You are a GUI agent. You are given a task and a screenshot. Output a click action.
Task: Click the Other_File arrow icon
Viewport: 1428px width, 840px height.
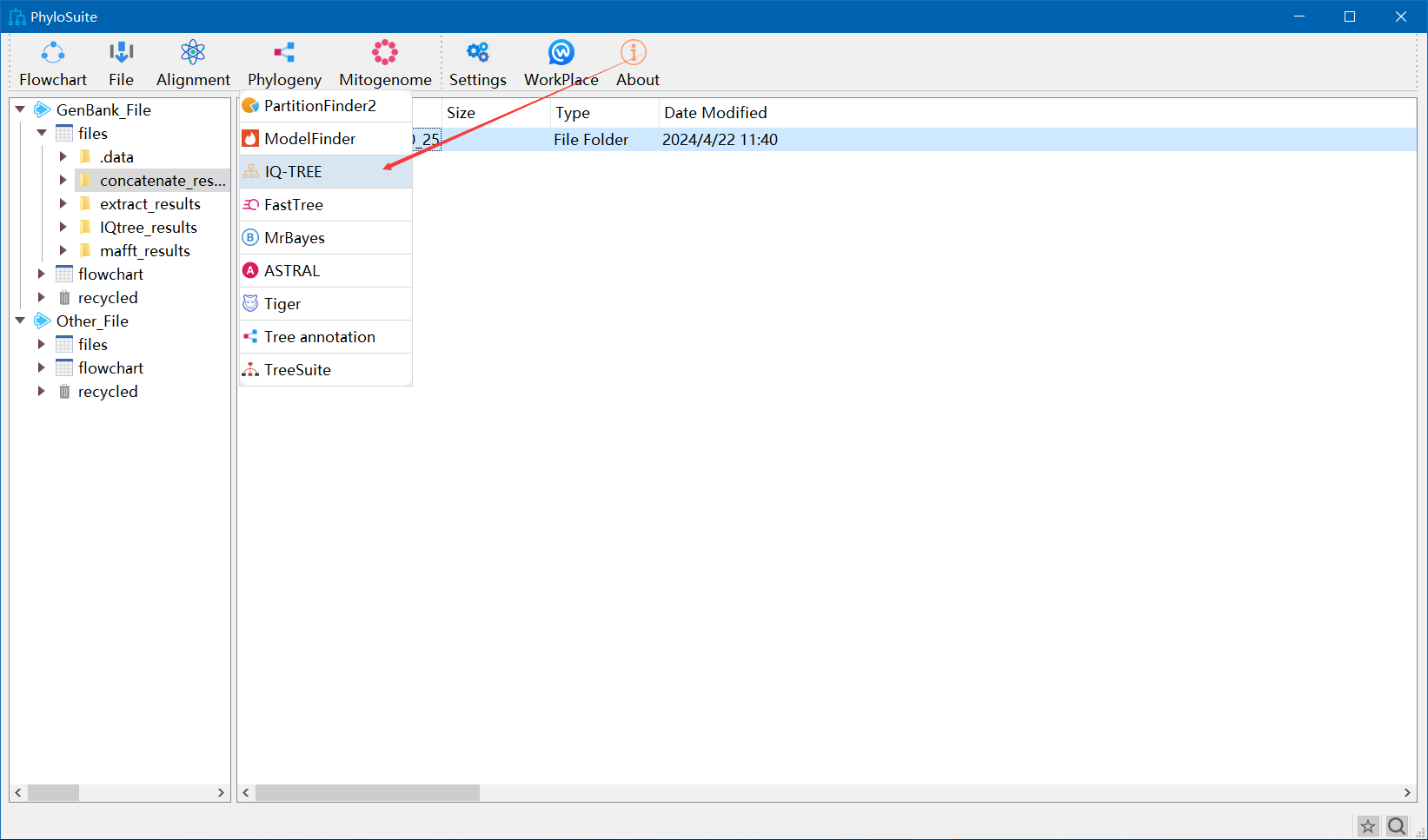(x=42, y=321)
